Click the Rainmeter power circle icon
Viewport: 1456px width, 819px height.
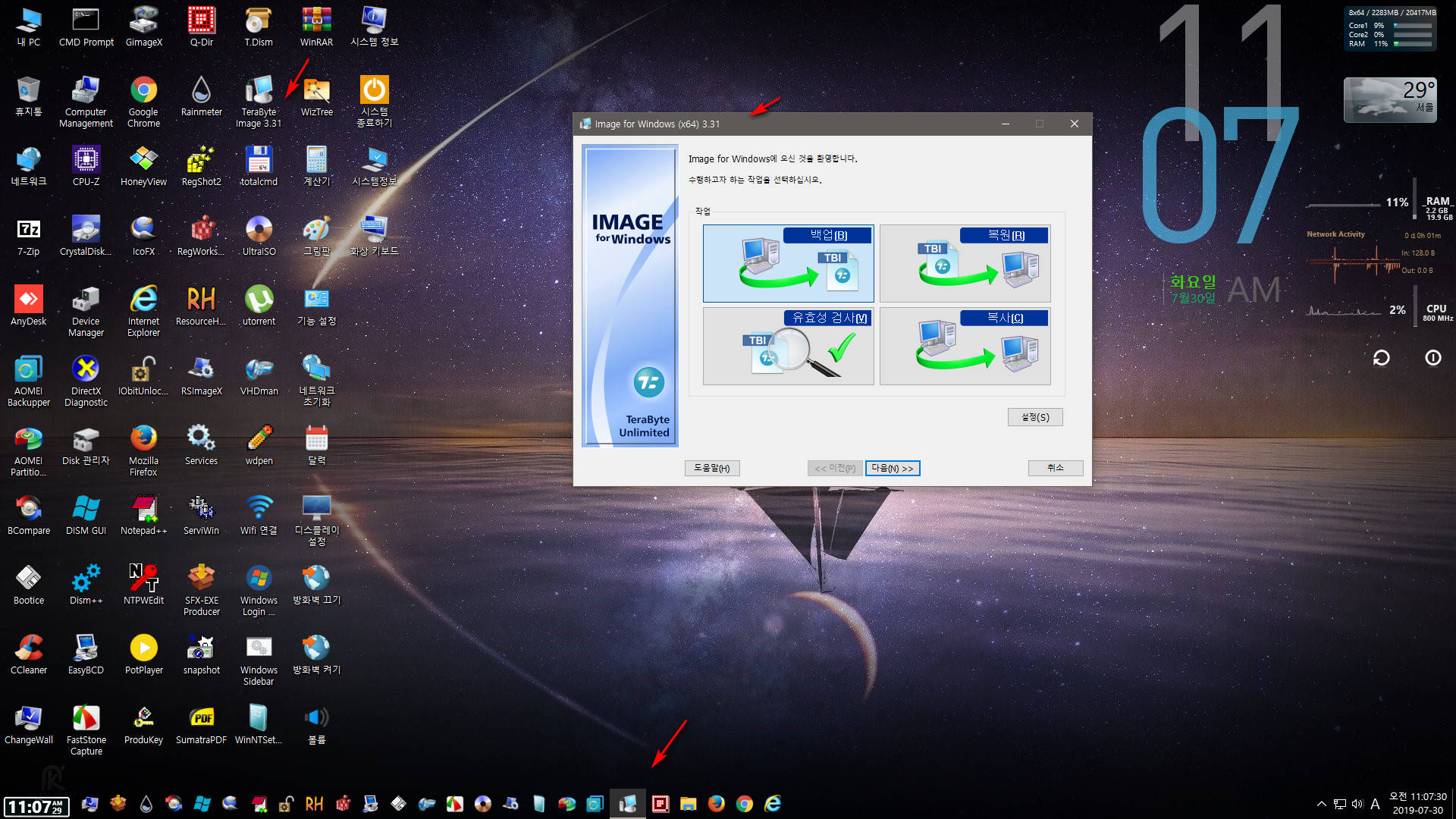tap(1432, 357)
